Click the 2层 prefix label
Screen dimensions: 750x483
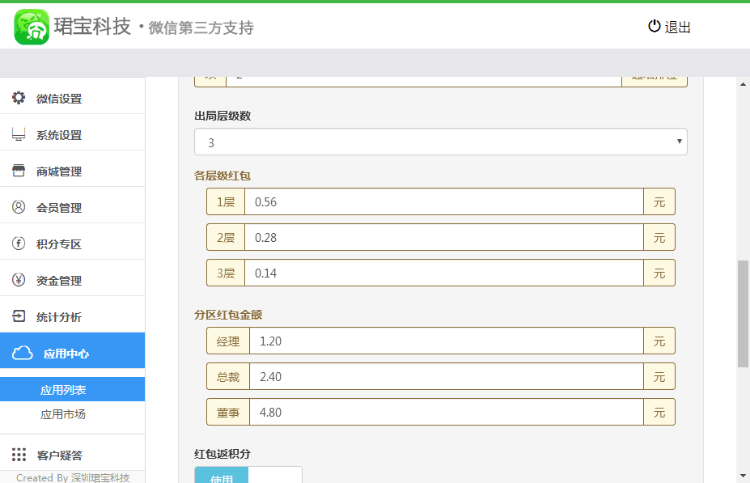pos(226,238)
